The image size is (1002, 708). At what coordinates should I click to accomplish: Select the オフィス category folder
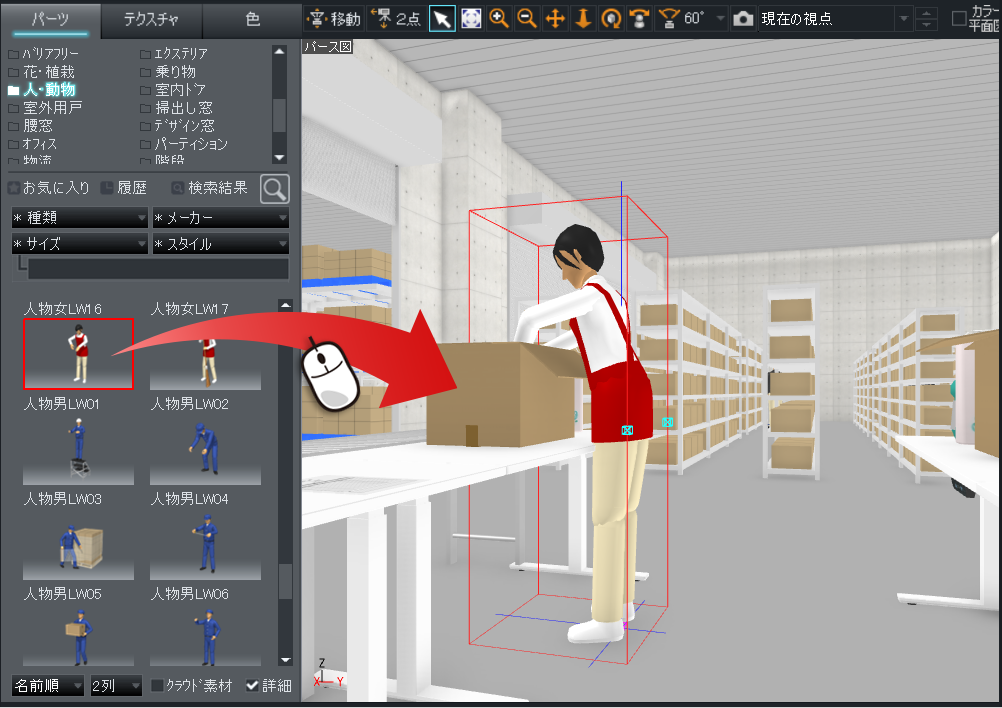pyautogui.click(x=39, y=144)
